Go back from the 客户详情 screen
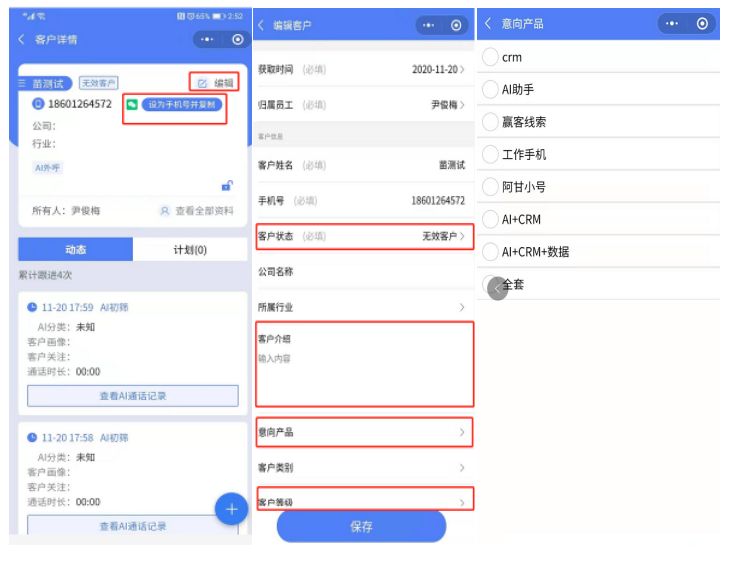Viewport: 743px width, 561px height. tap(21, 39)
